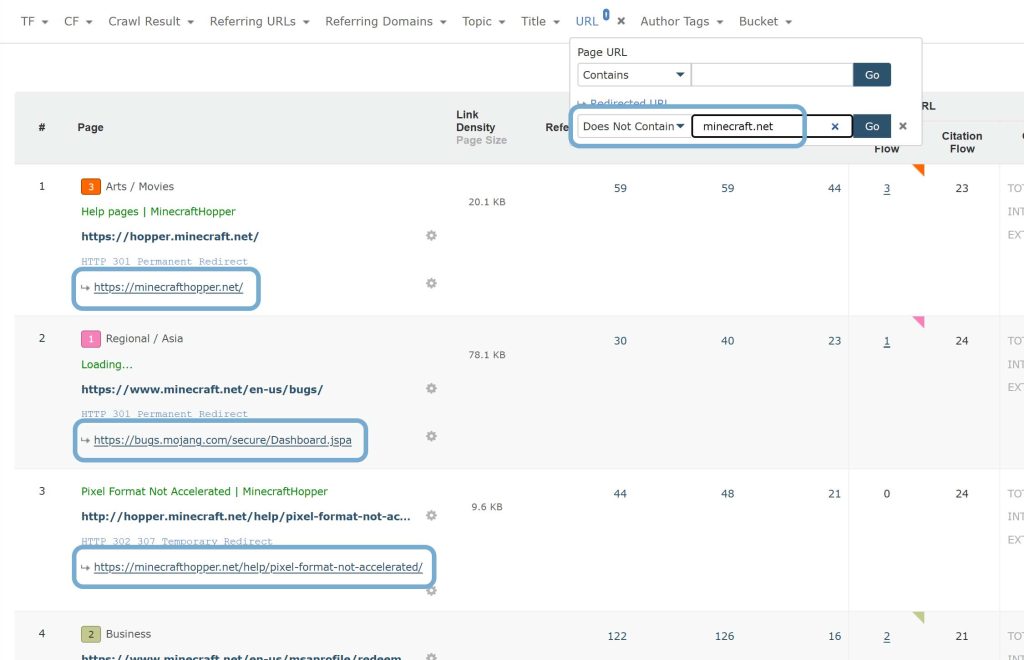This screenshot has height=660, width=1024.
Task: Open gear menu for hopper.minecraft.net/help/pixel-format URL
Action: click(x=431, y=516)
